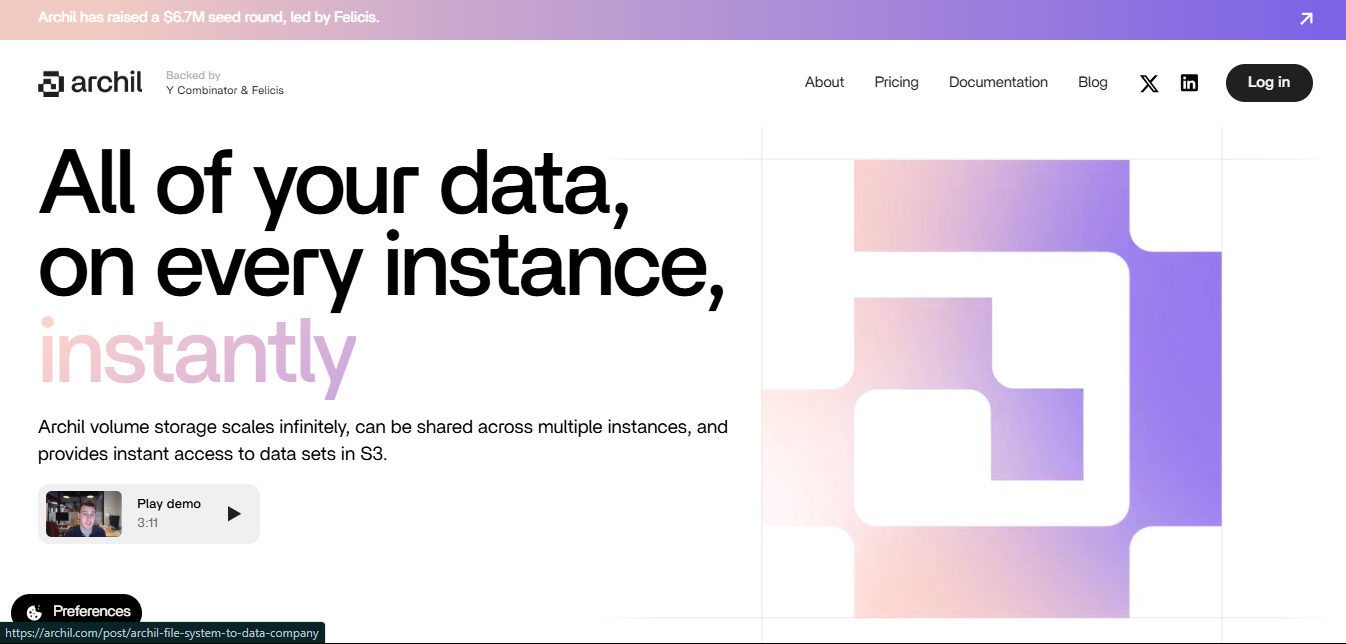
Task: Visit the Blog section
Action: pyautogui.click(x=1093, y=82)
